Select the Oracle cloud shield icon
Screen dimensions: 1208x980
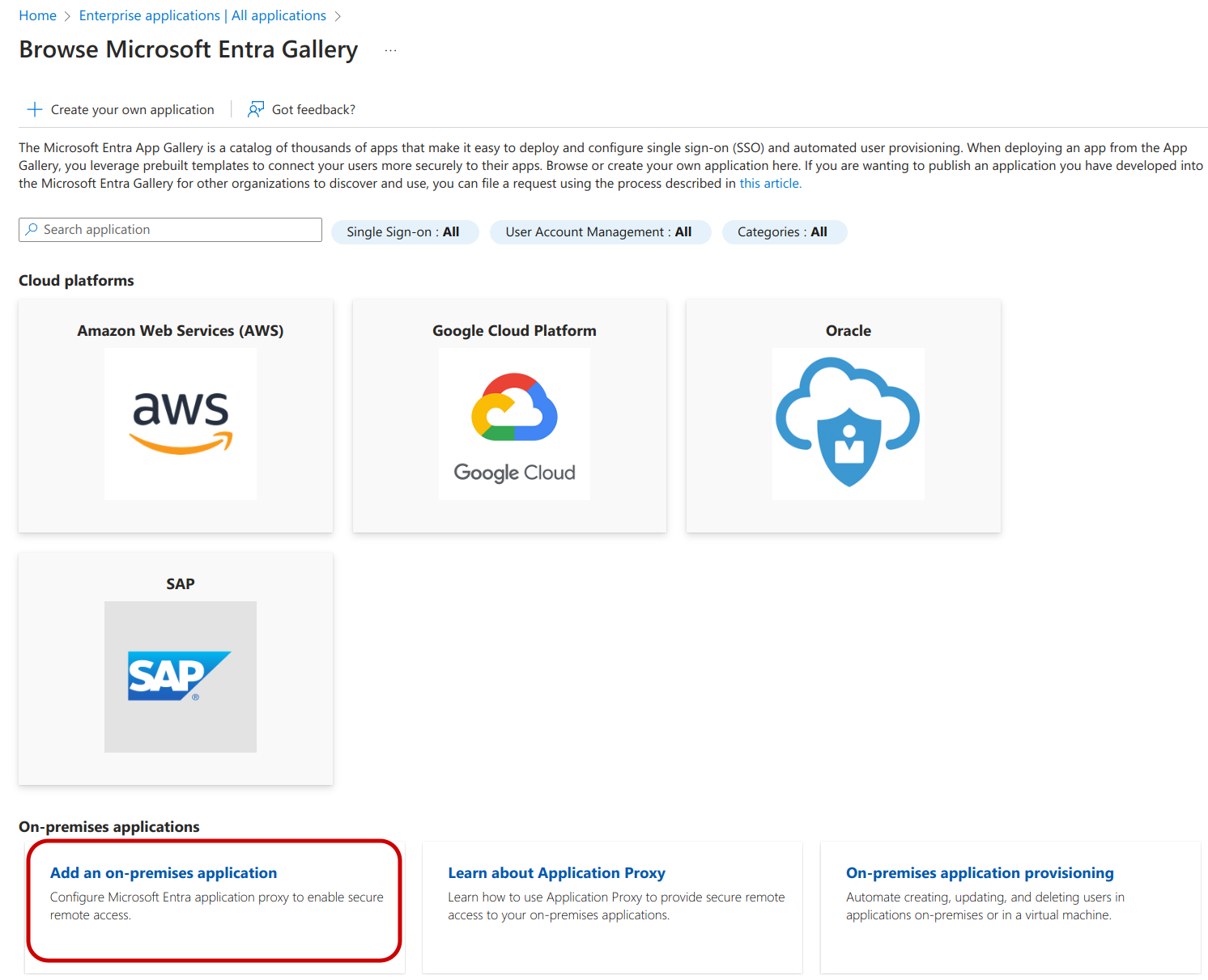coord(848,423)
